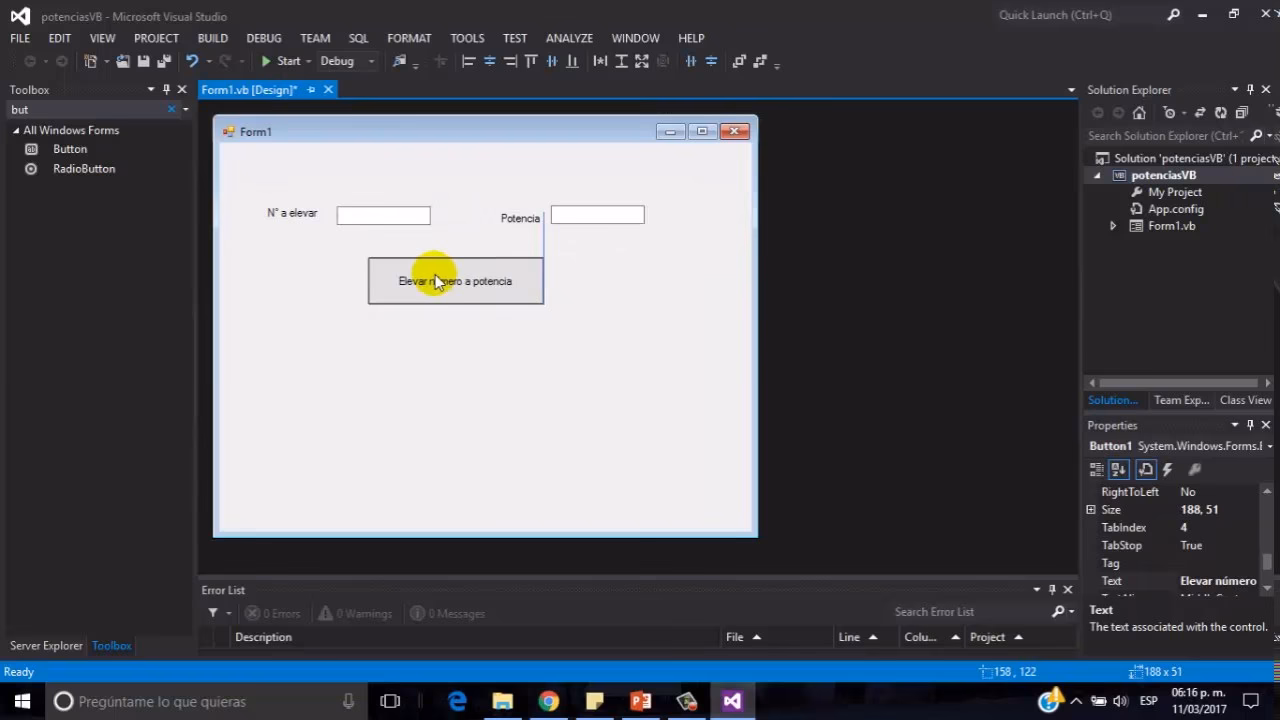Screen dimensions: 1280x720
Task: Open Property Pages via the wrench icon
Action: tap(1194, 469)
